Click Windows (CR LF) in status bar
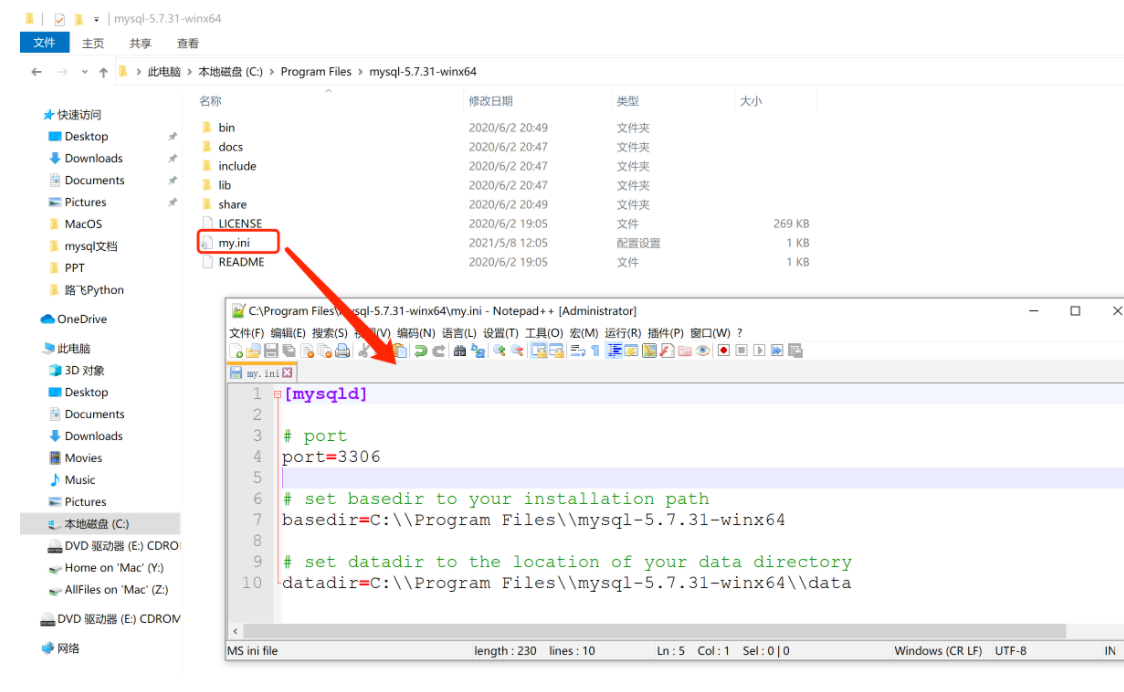 coord(938,651)
